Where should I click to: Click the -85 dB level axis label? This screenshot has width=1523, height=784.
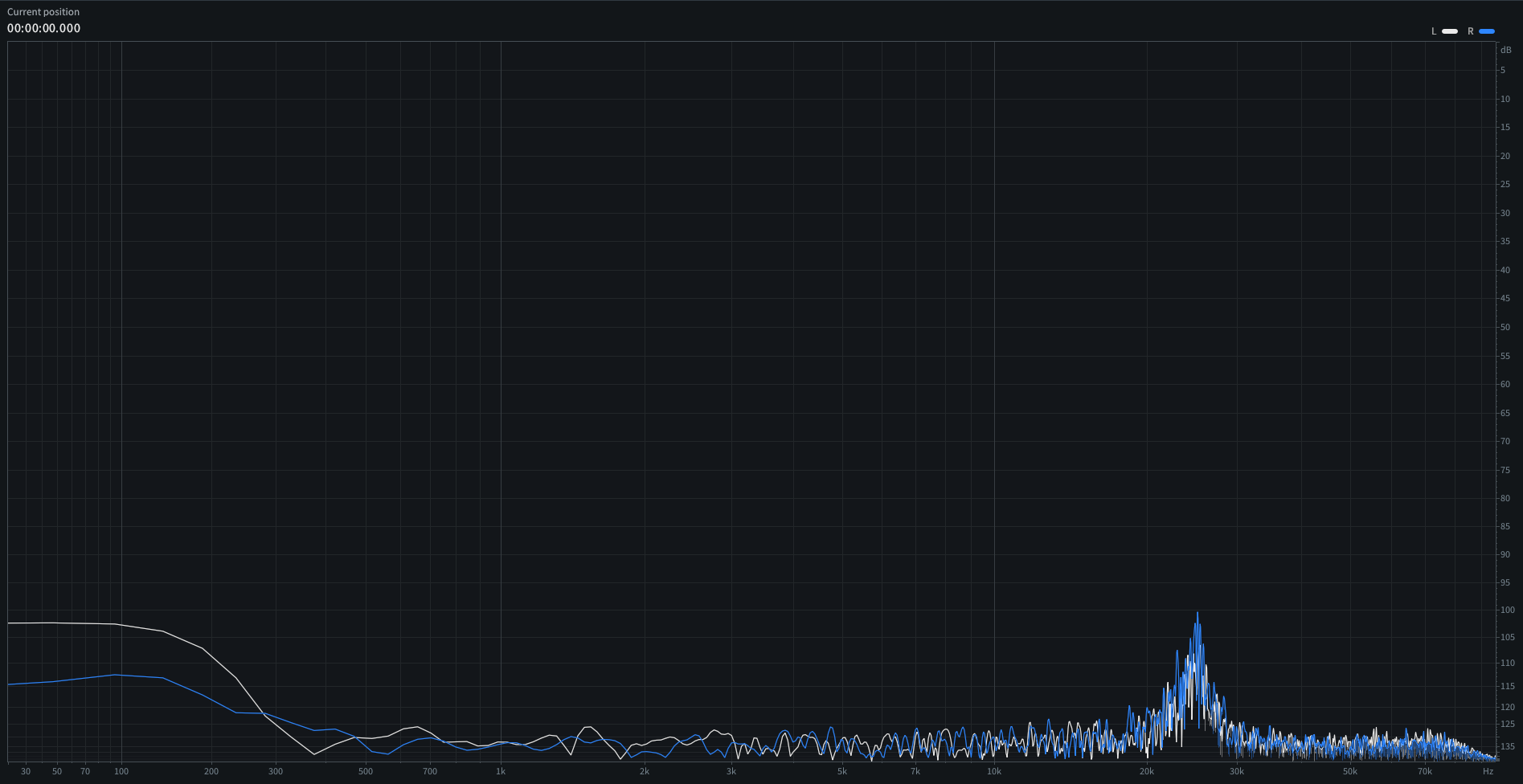pyautogui.click(x=1505, y=526)
